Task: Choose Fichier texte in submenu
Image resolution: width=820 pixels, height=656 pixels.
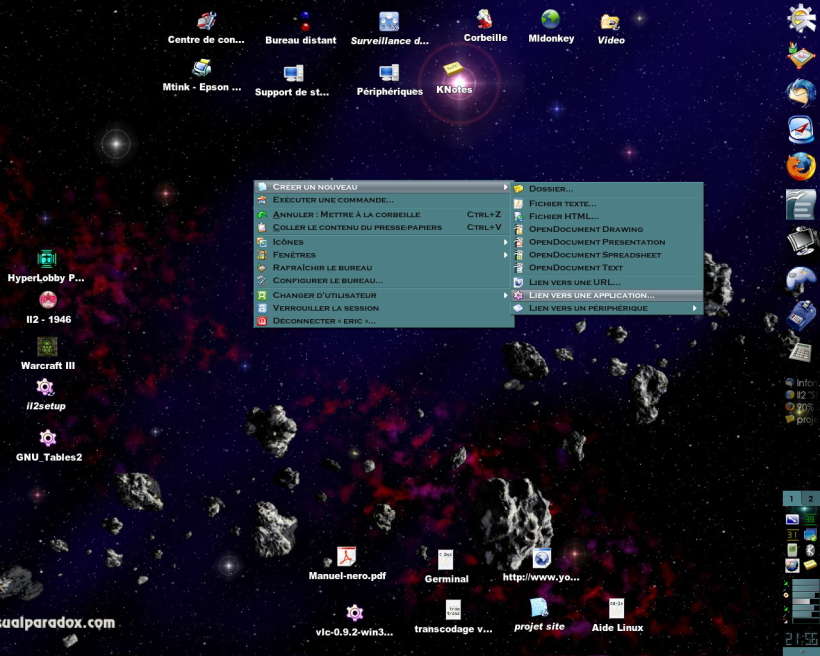Action: tap(607, 203)
